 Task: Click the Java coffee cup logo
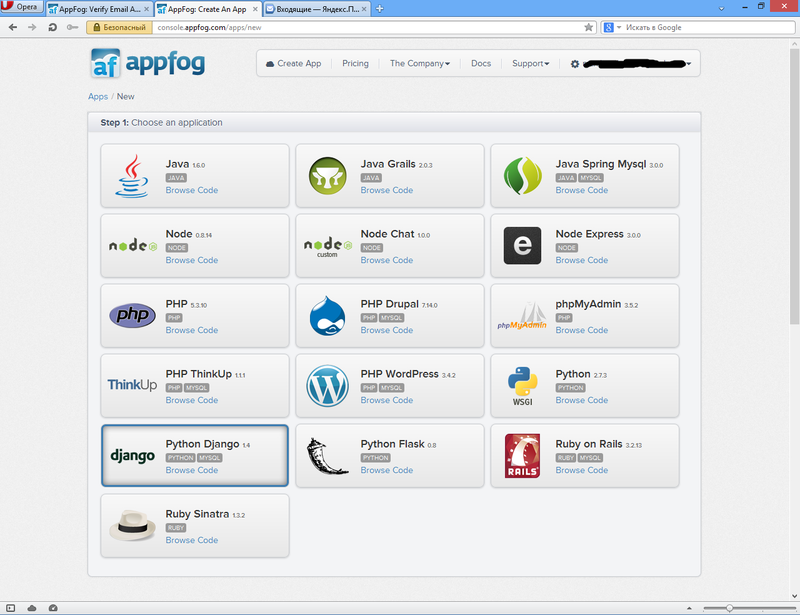click(132, 176)
